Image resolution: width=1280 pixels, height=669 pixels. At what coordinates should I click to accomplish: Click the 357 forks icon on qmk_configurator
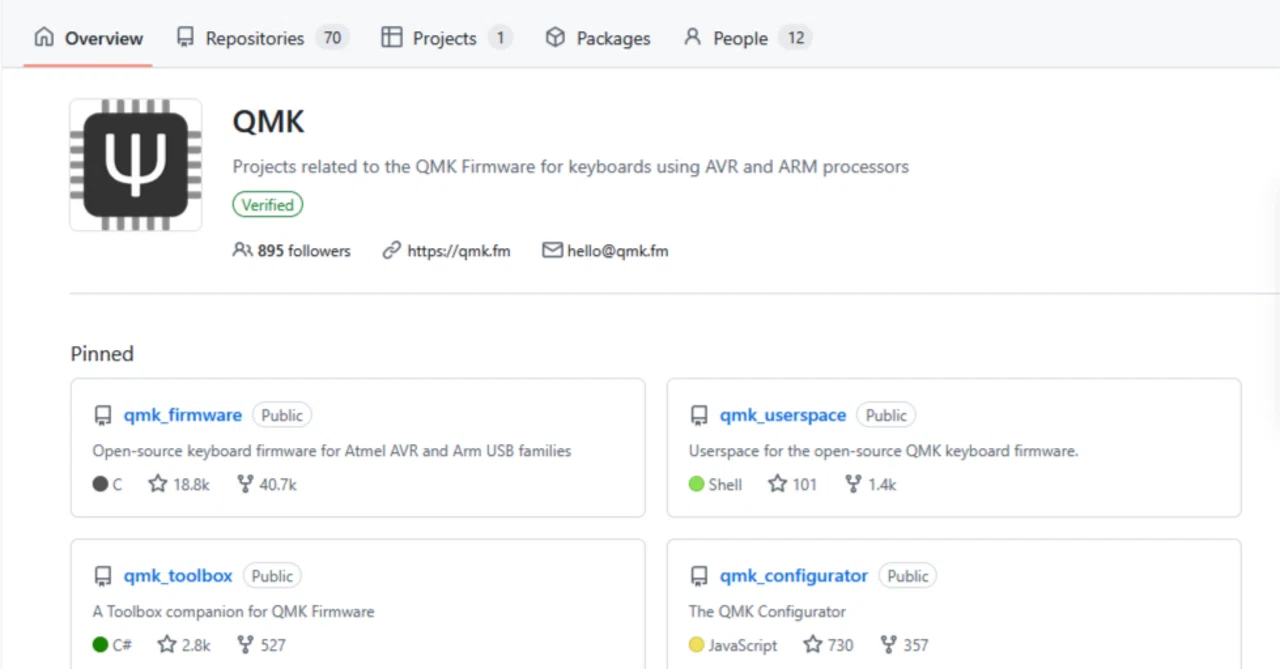point(889,645)
